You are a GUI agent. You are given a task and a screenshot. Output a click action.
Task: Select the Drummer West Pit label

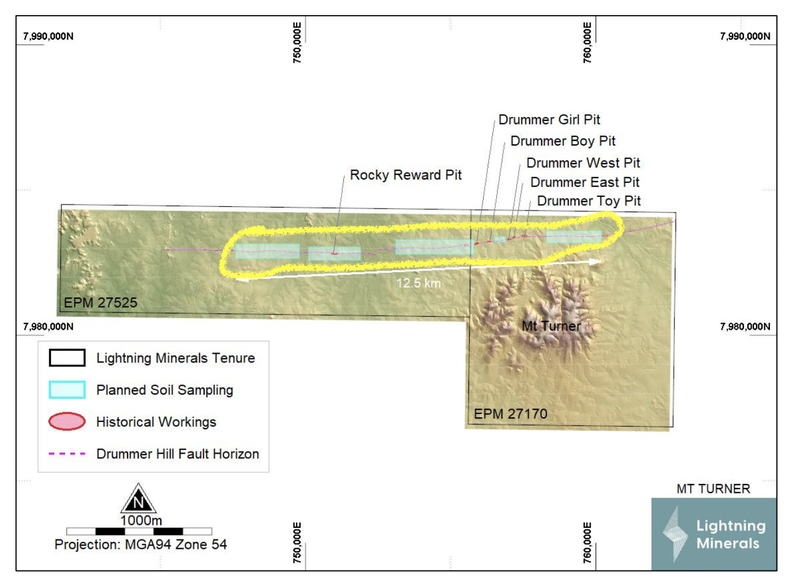(583, 162)
